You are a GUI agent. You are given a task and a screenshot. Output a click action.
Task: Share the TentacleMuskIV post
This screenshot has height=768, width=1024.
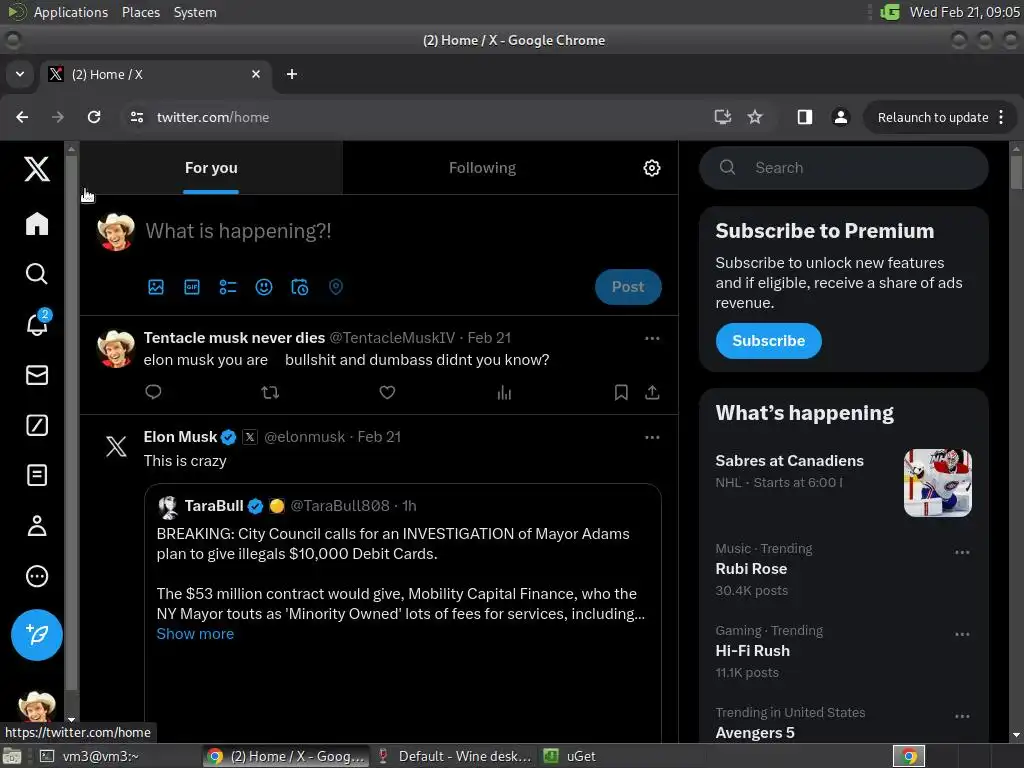[652, 392]
